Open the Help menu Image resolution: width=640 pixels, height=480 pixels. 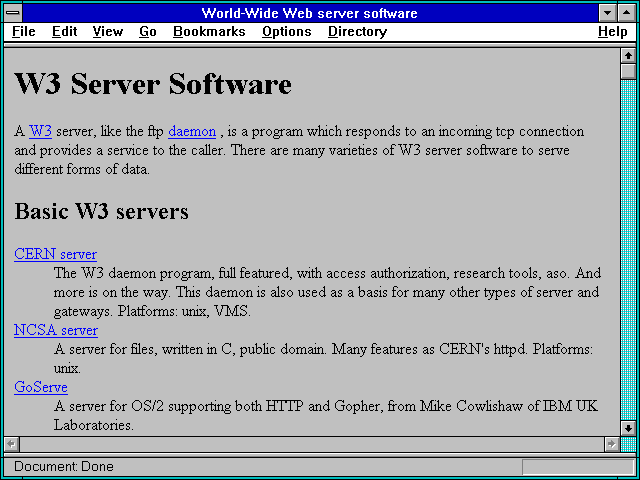click(x=613, y=32)
